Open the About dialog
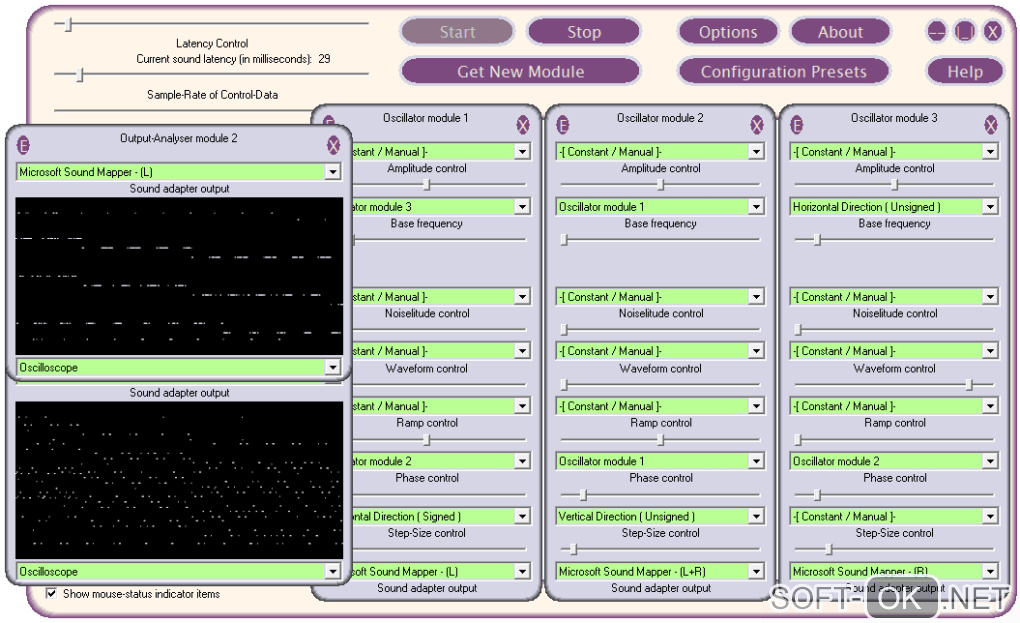1020x623 pixels. 840,32
